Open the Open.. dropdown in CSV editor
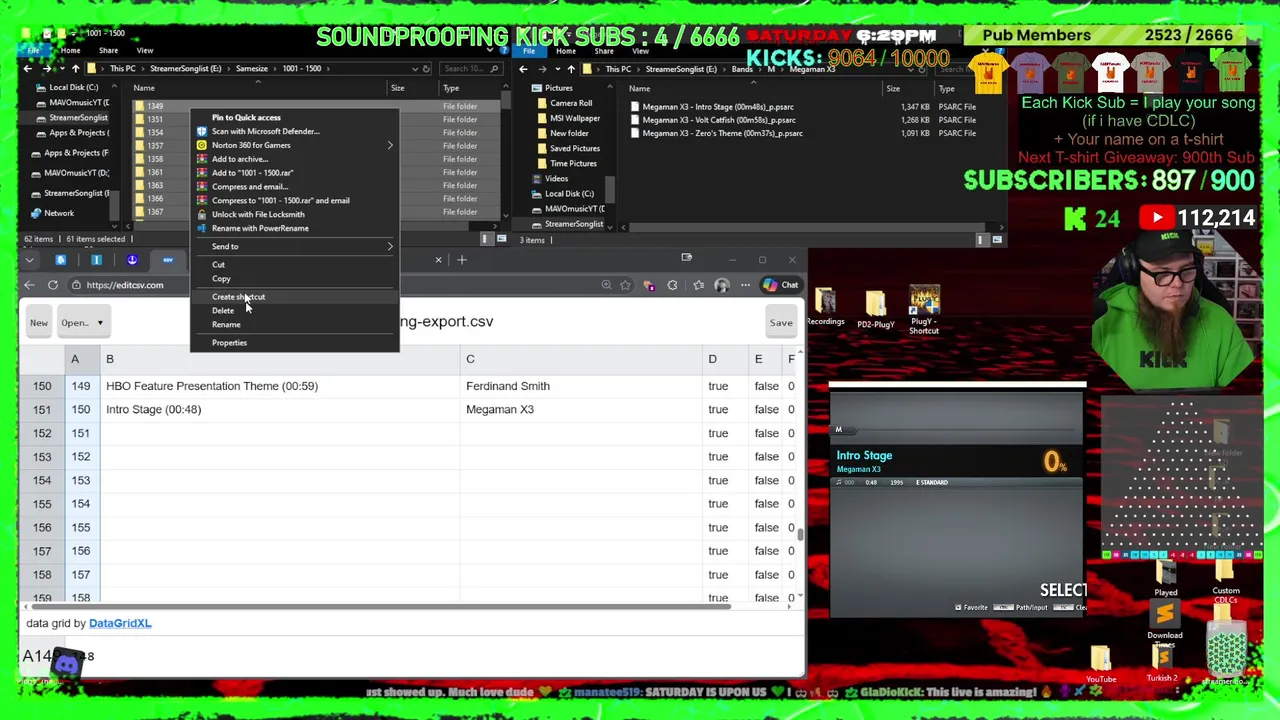The image size is (1280, 720). (x=82, y=323)
